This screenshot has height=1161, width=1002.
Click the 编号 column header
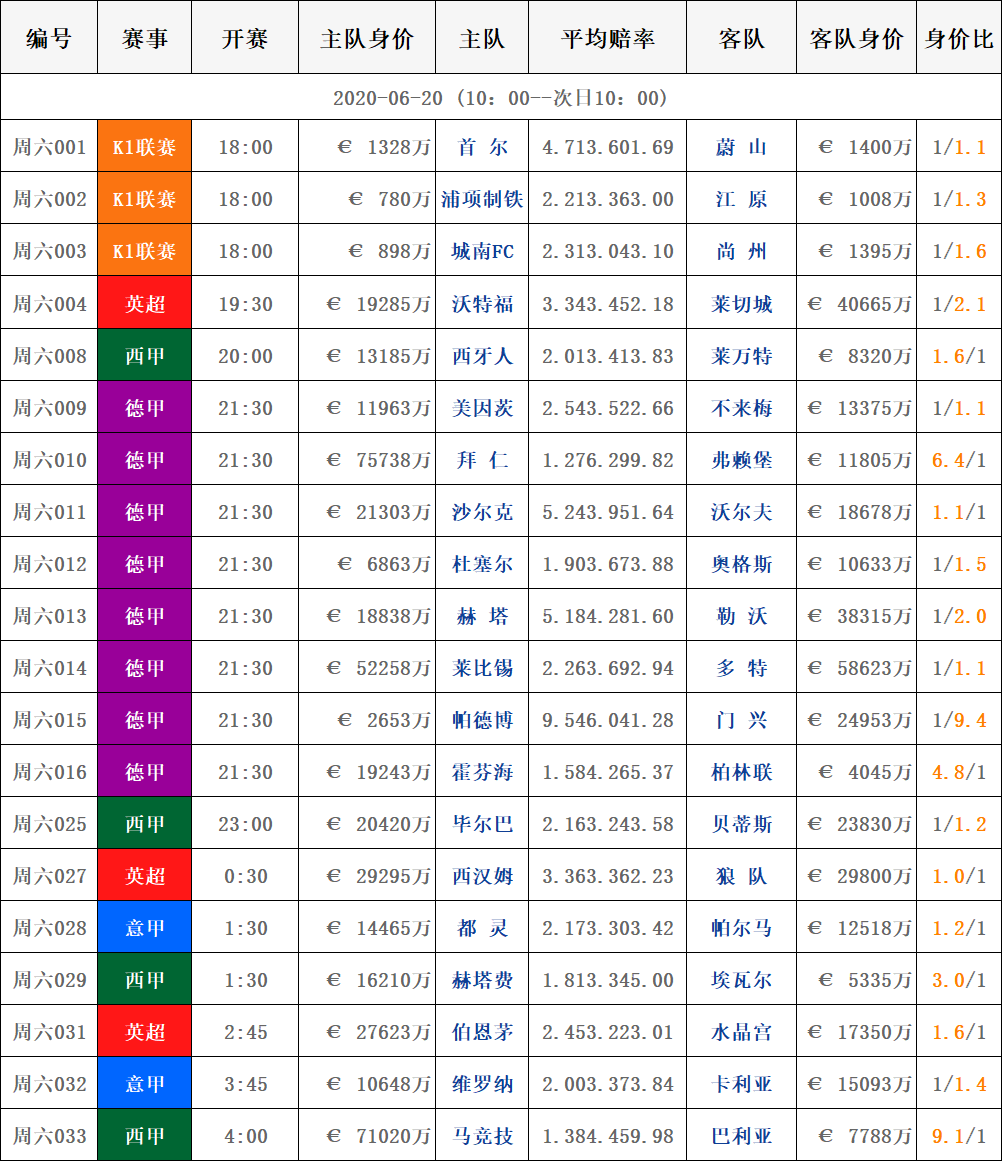49,39
